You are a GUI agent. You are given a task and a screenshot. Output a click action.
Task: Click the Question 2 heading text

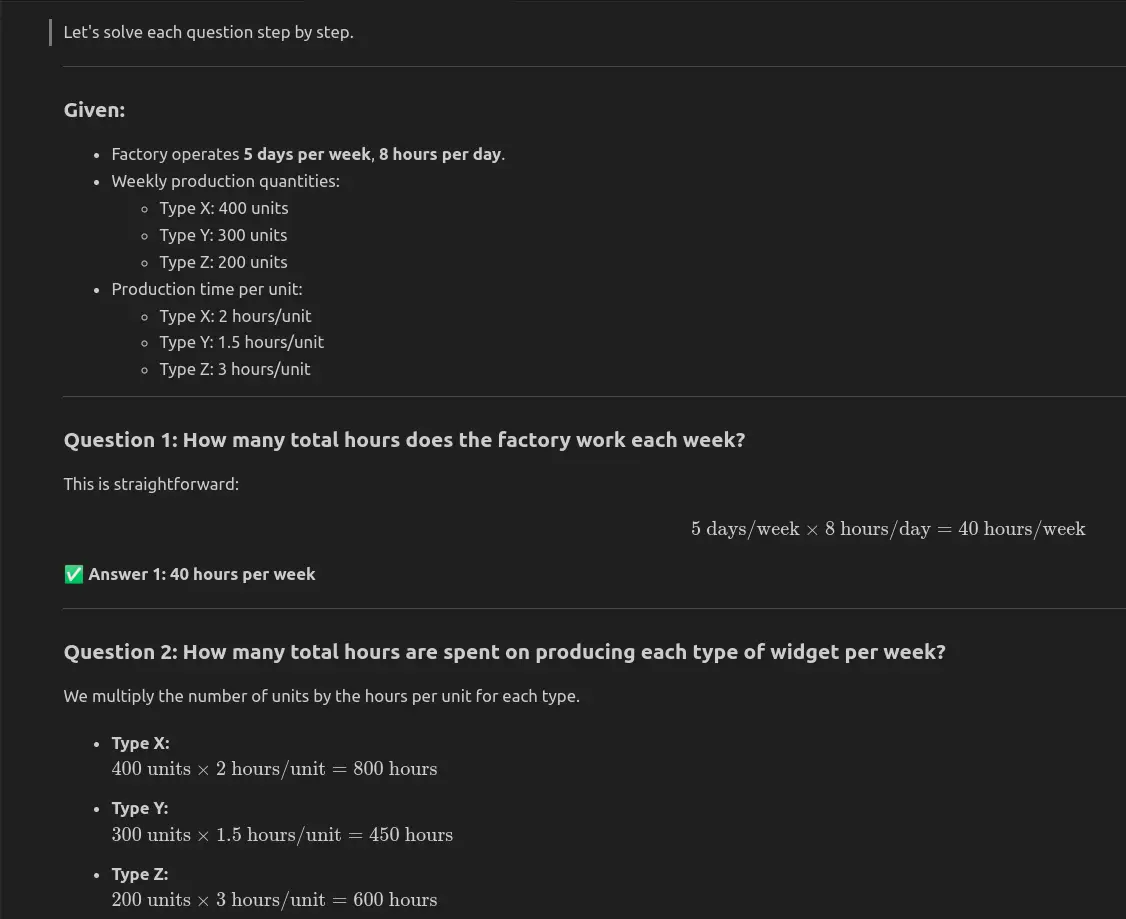coord(505,652)
